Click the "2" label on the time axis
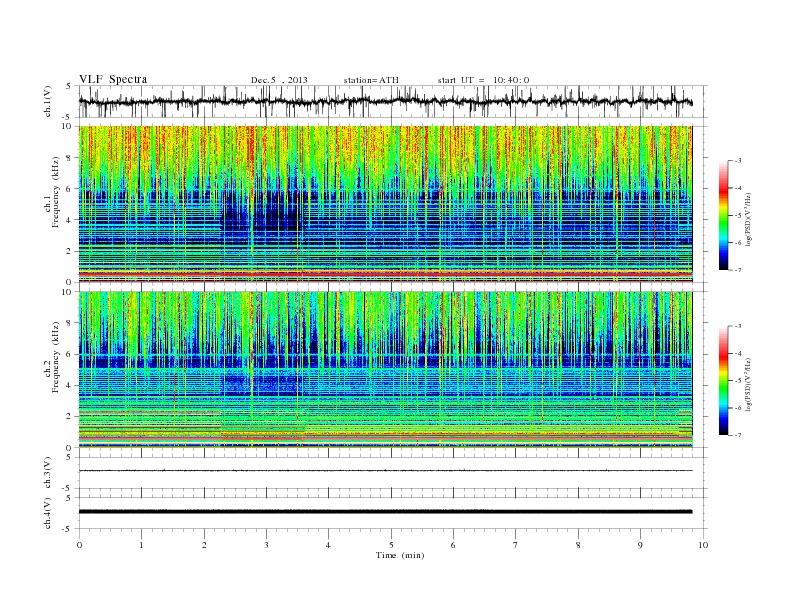Screen dimensions: 792x612 (x=204, y=545)
